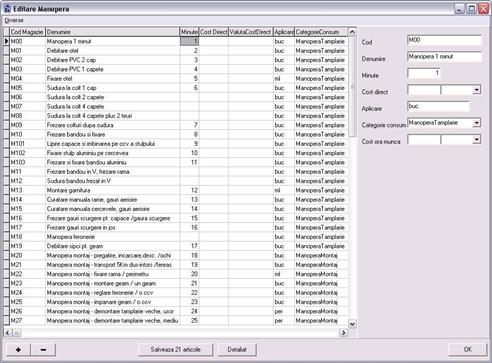Image resolution: width=492 pixels, height=363 pixels.
Task: Open the Cost ora munca currency dropdown
Action: [x=477, y=140]
